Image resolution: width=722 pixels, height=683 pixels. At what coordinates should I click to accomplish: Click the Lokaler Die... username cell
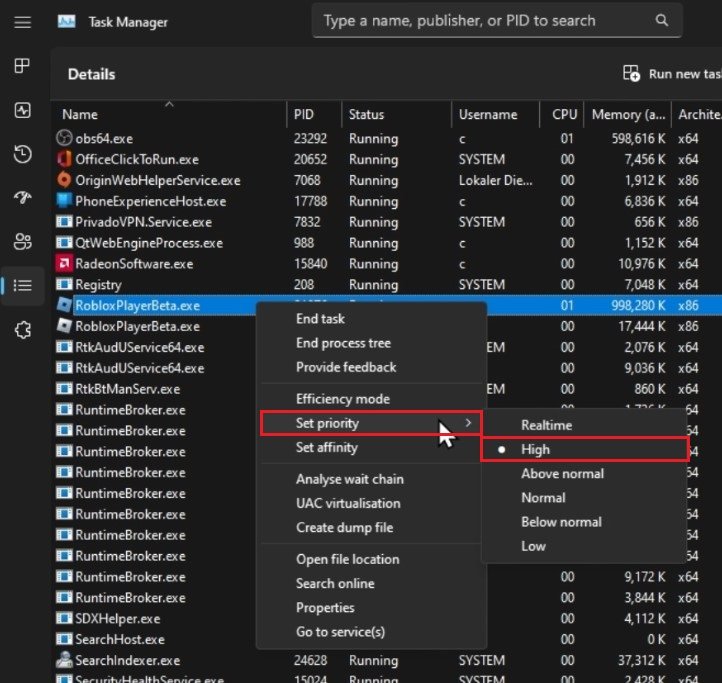click(495, 180)
